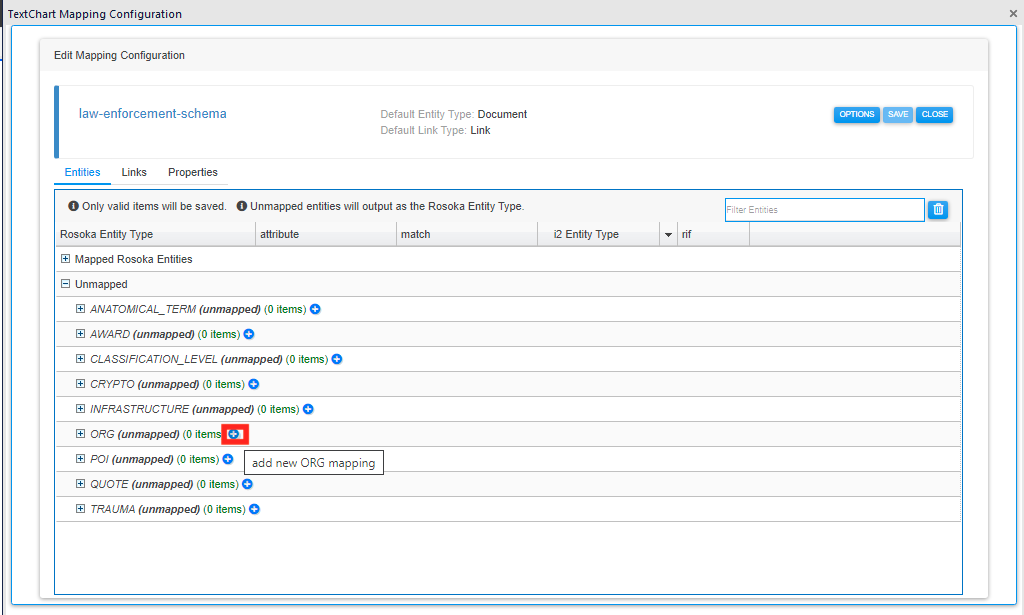Add new ORG mapping plus icon
The image size is (1024, 615).
point(233,434)
